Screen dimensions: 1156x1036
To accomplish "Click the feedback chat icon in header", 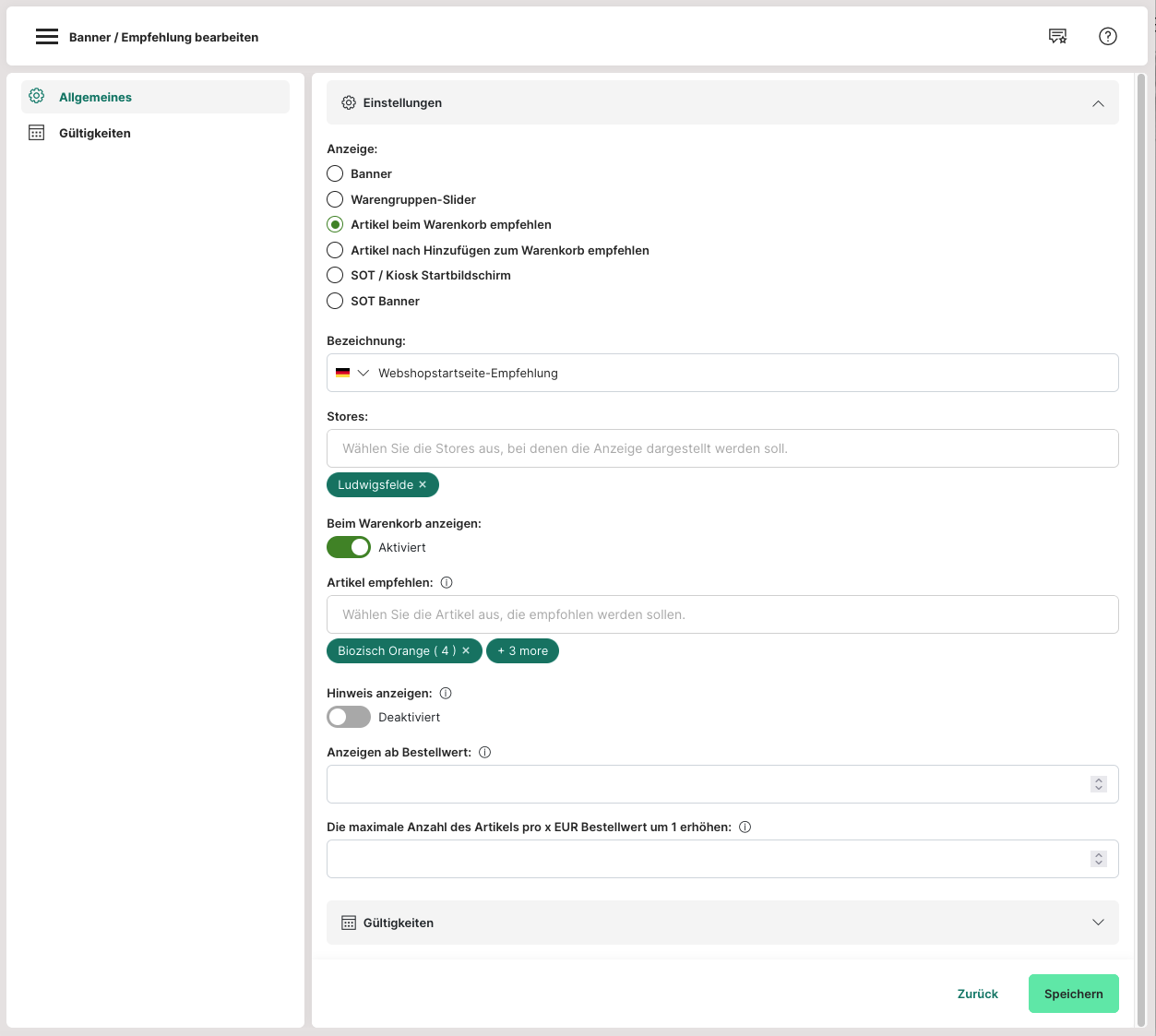I will coord(1057,36).
